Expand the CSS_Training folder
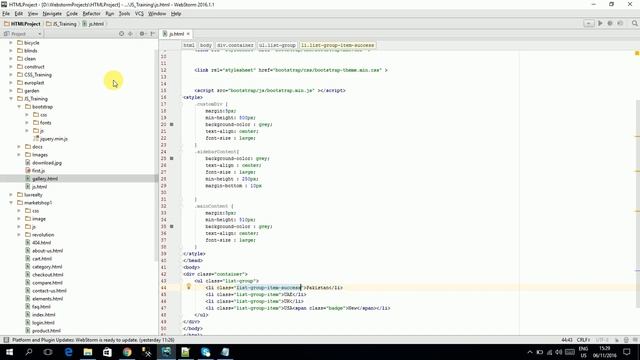The image size is (640, 360). click(11, 75)
